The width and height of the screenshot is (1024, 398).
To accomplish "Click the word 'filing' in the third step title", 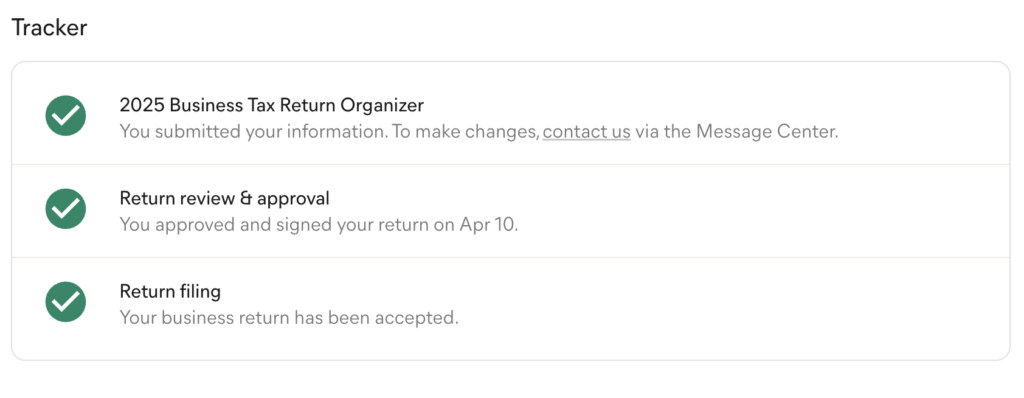I will pos(200,291).
